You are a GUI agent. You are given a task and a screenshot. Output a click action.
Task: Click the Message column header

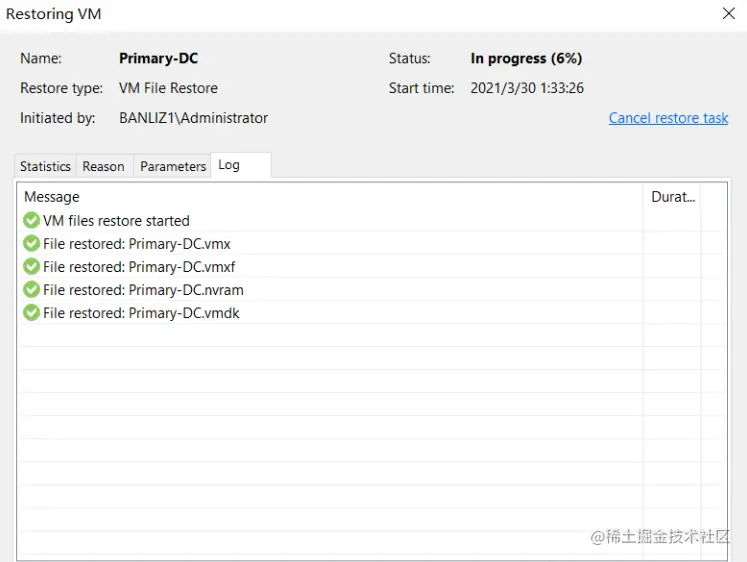point(330,197)
